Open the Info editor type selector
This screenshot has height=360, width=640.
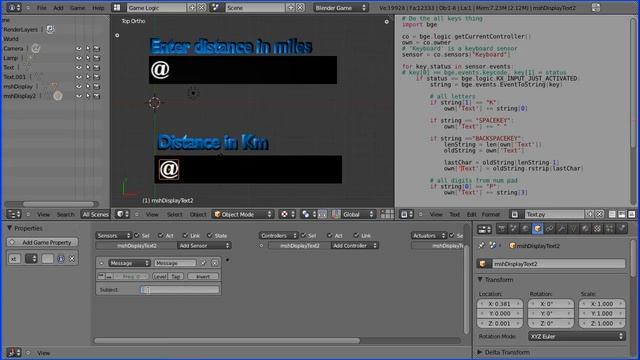tap(13, 7)
